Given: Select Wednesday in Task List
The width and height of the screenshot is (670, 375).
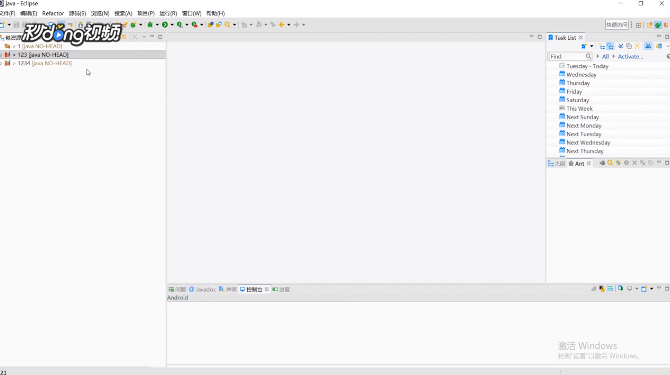Looking at the screenshot, I should tap(581, 75).
